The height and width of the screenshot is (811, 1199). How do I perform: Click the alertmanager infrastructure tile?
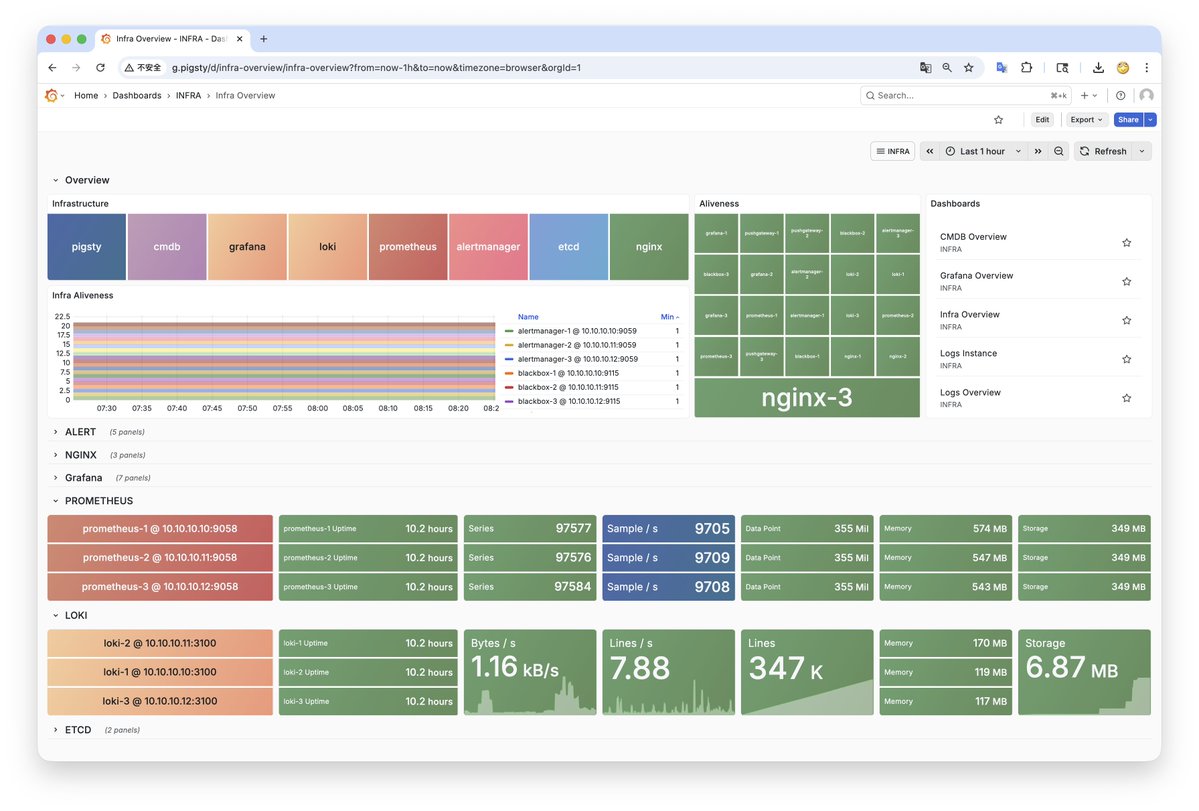click(488, 247)
